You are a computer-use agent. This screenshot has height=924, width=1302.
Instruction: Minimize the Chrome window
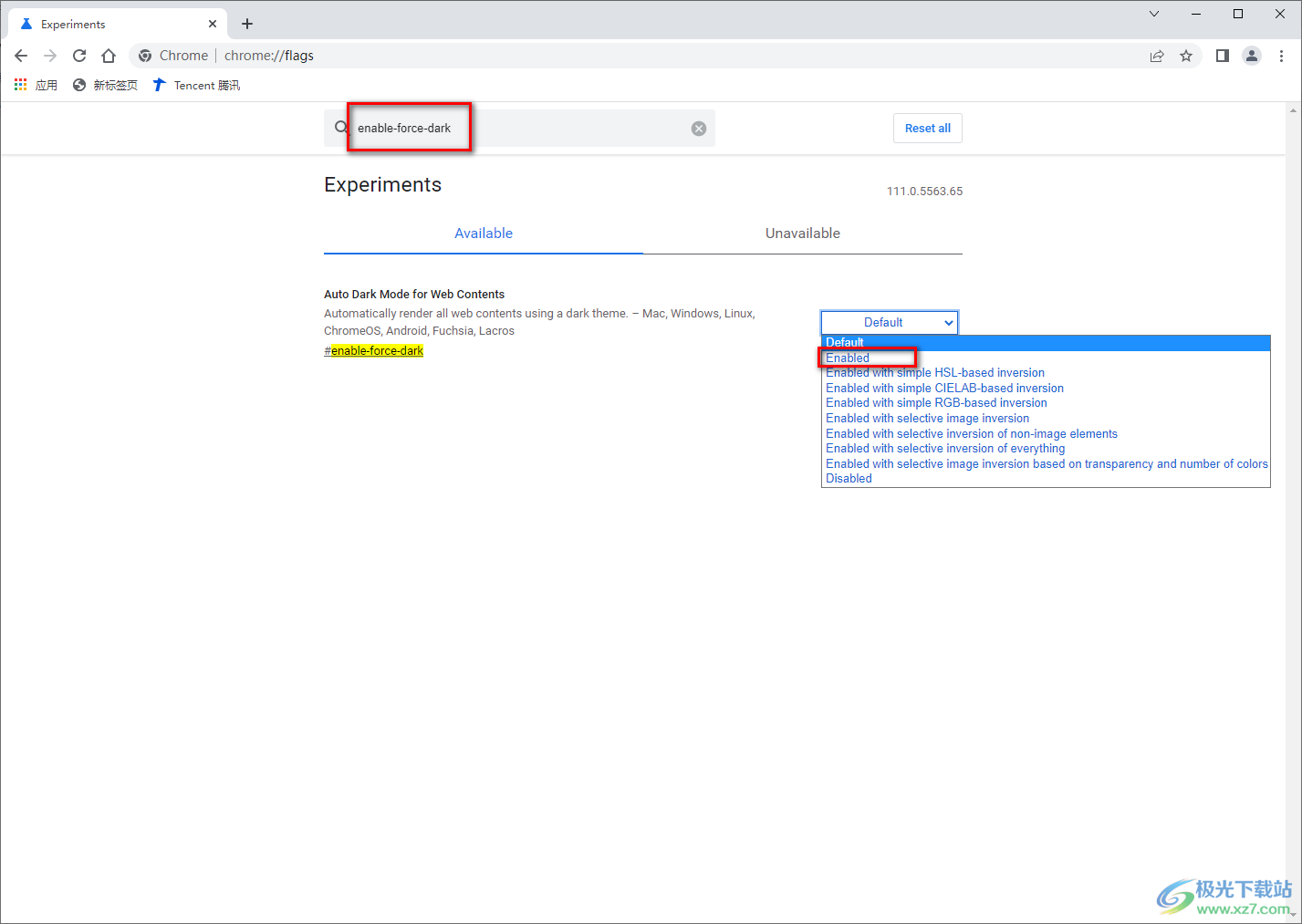tap(1196, 14)
